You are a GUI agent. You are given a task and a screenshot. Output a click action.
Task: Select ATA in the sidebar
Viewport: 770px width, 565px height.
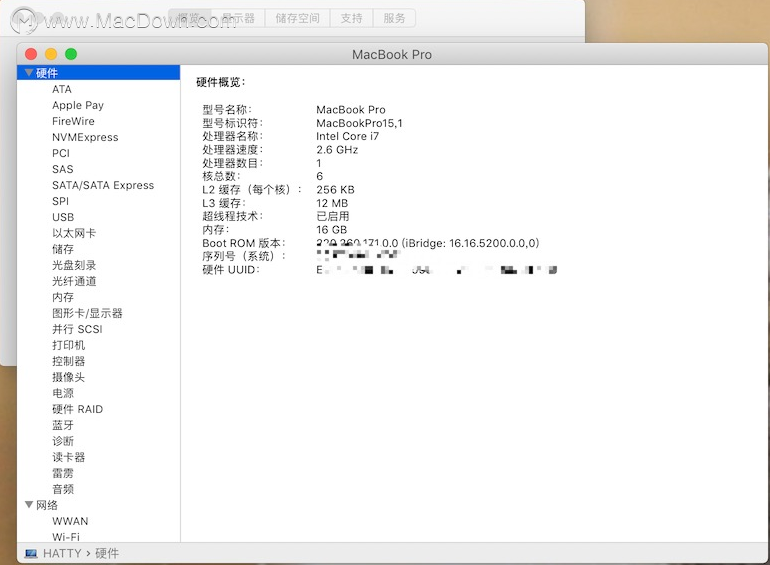coord(62,89)
